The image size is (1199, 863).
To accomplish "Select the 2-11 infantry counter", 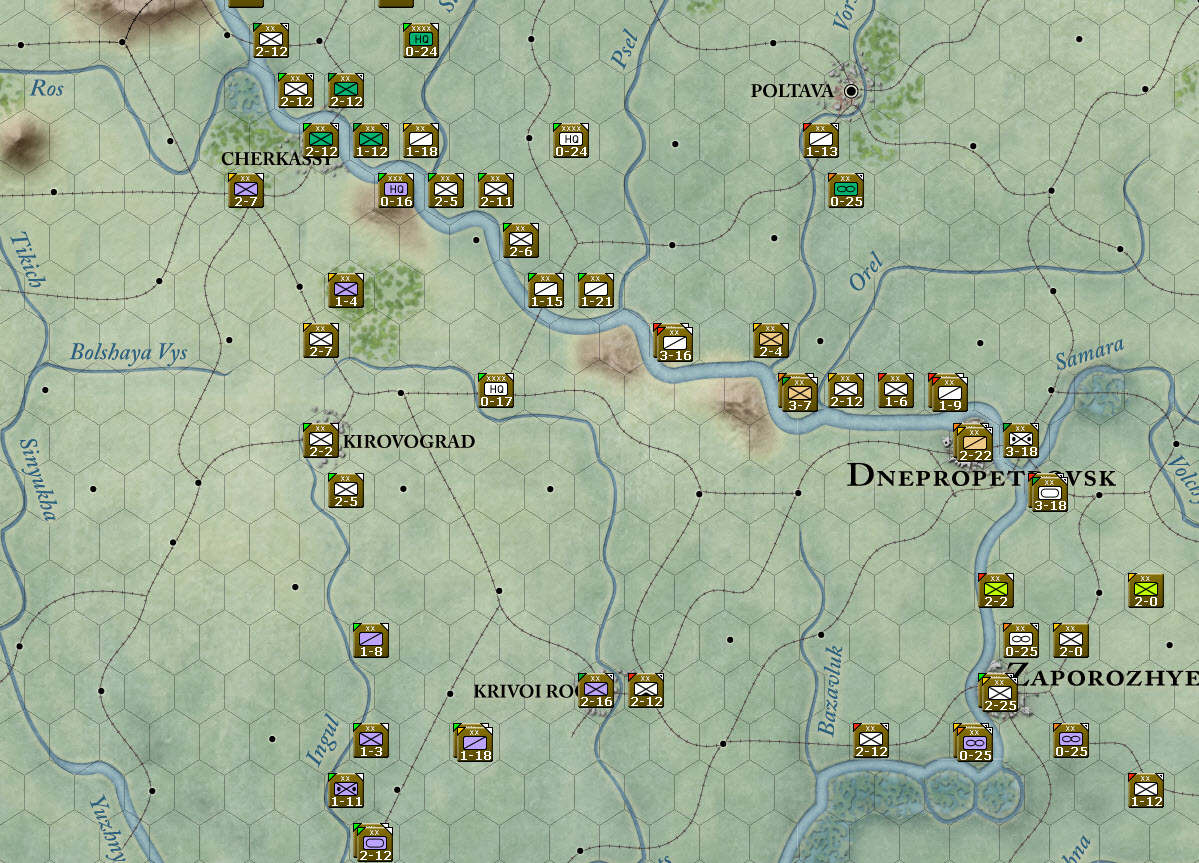I will [496, 191].
